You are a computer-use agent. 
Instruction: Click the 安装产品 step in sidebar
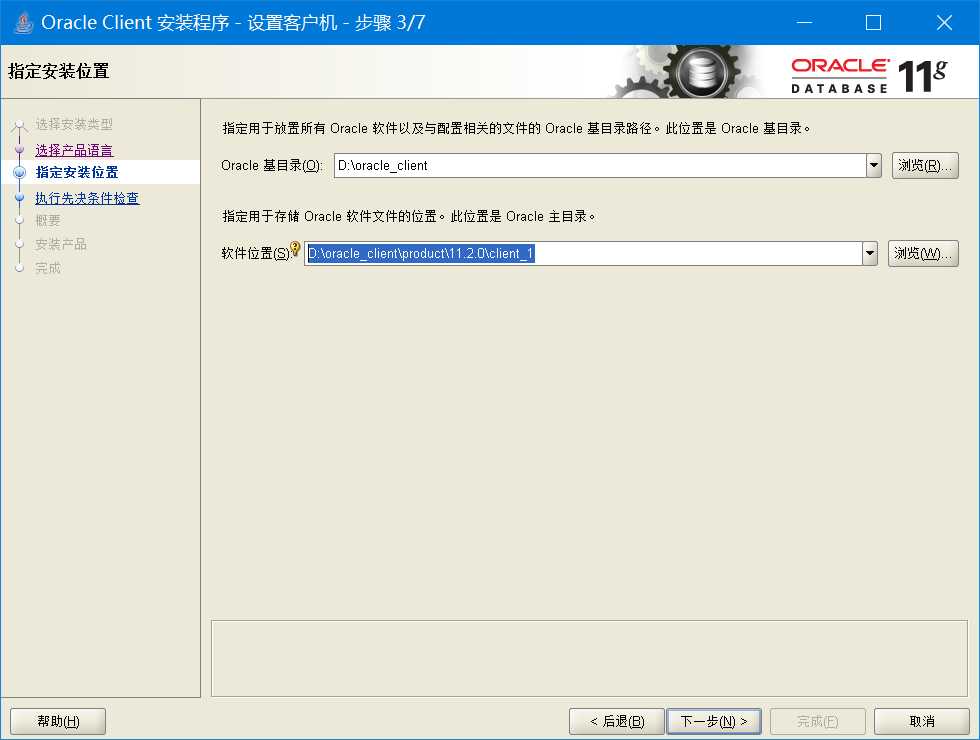pos(61,244)
